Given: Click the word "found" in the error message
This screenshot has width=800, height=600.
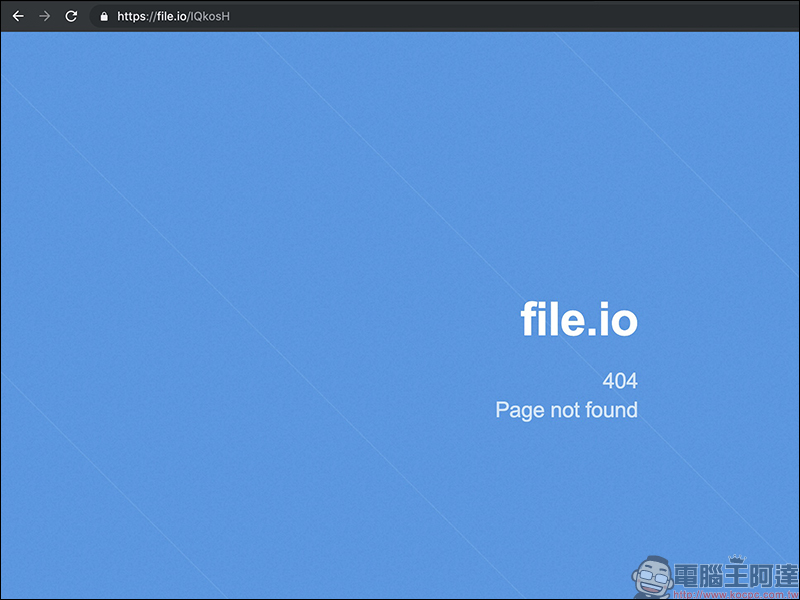Looking at the screenshot, I should click(614, 410).
